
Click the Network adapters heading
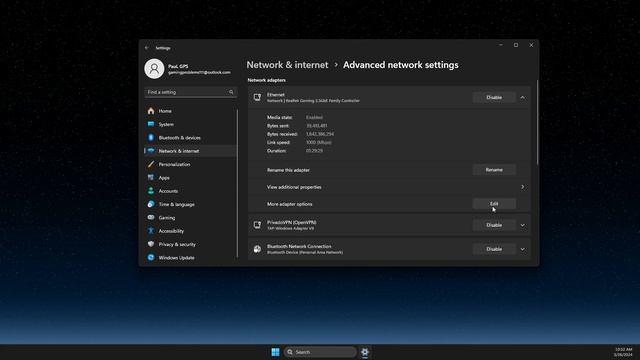pyautogui.click(x=267, y=80)
